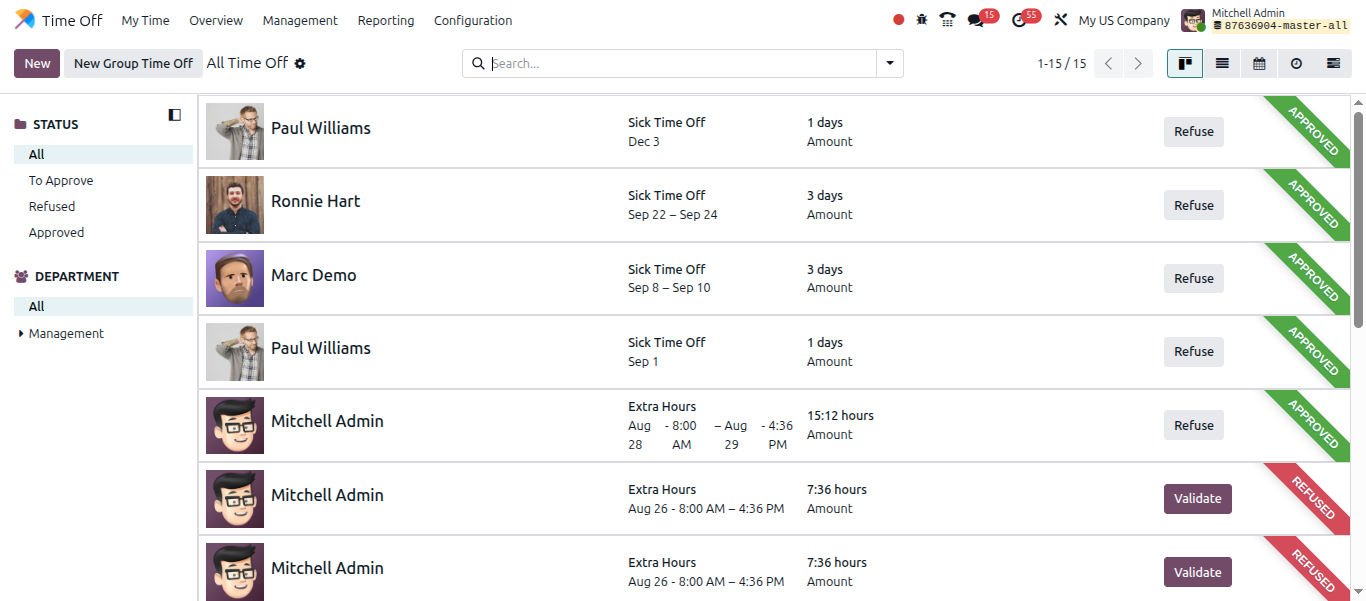Open the My Time menu

[x=145, y=20]
